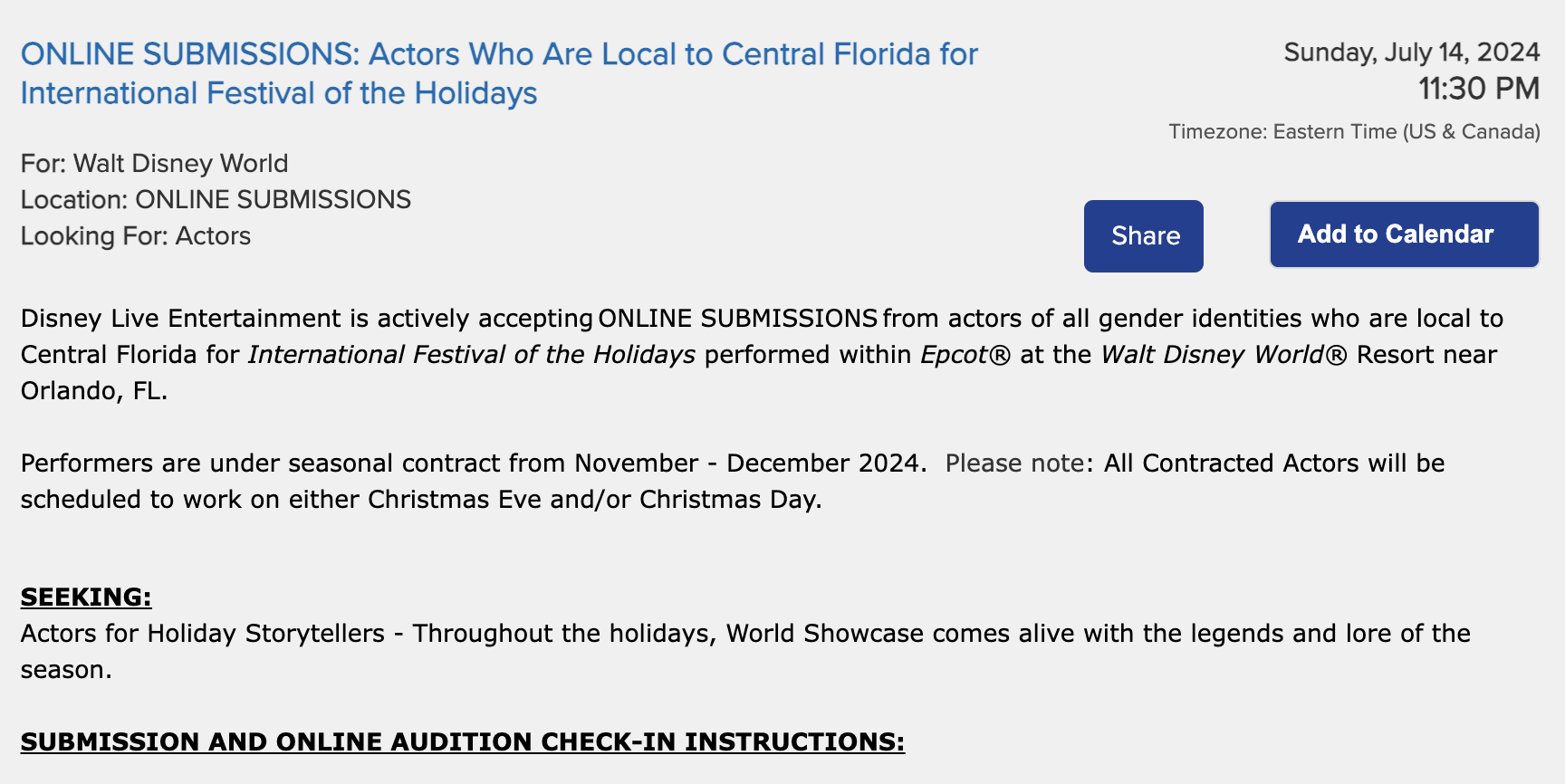Click the SEEKING: heading
The width and height of the screenshot is (1565, 784).
pos(86,598)
